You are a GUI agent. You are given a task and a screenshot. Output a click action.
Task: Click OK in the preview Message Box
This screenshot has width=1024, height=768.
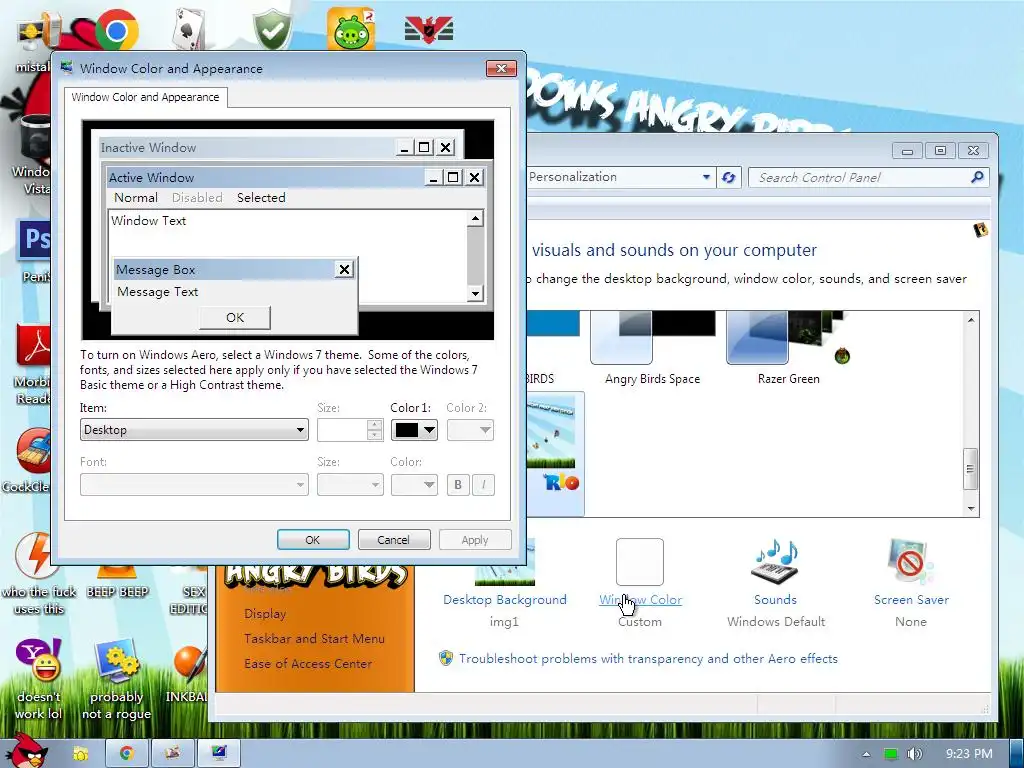pyautogui.click(x=235, y=317)
